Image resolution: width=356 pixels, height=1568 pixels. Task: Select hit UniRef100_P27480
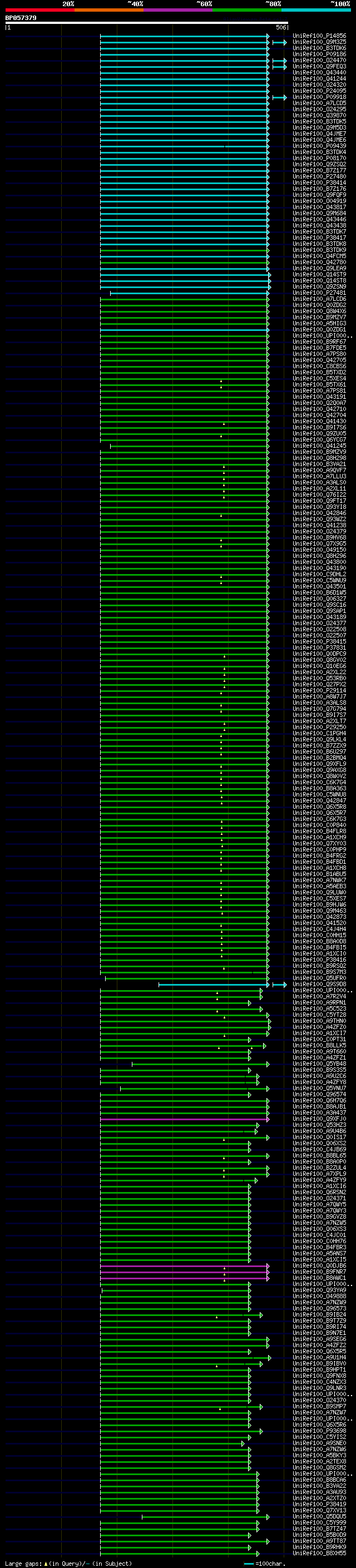click(319, 176)
